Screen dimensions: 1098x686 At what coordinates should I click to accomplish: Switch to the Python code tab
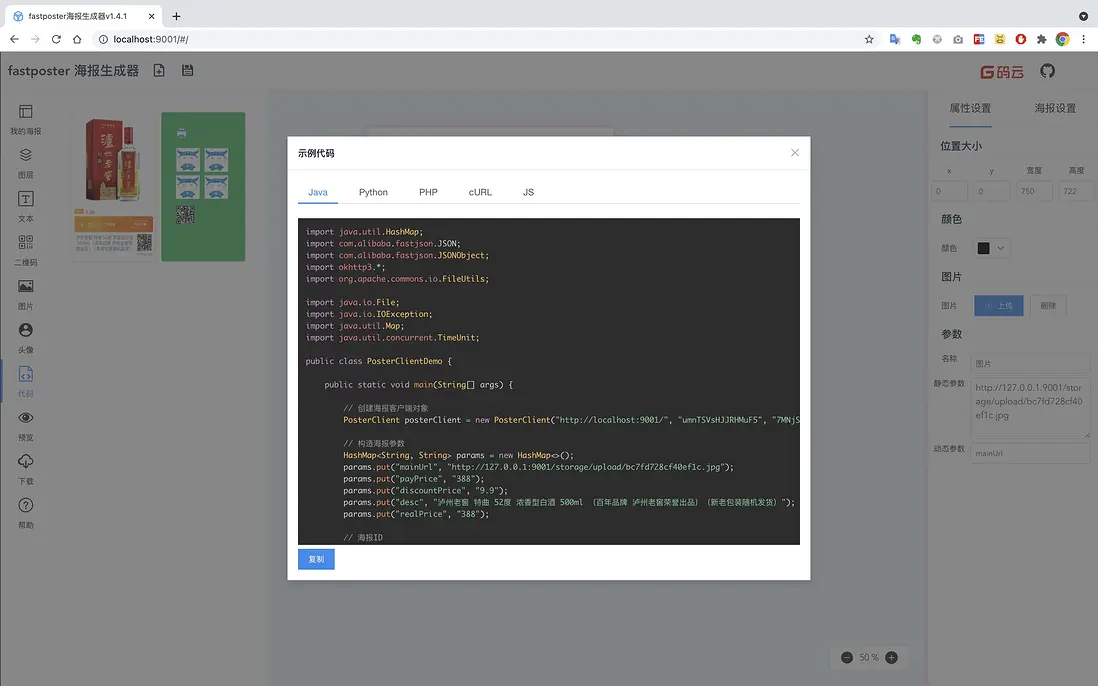tap(373, 192)
